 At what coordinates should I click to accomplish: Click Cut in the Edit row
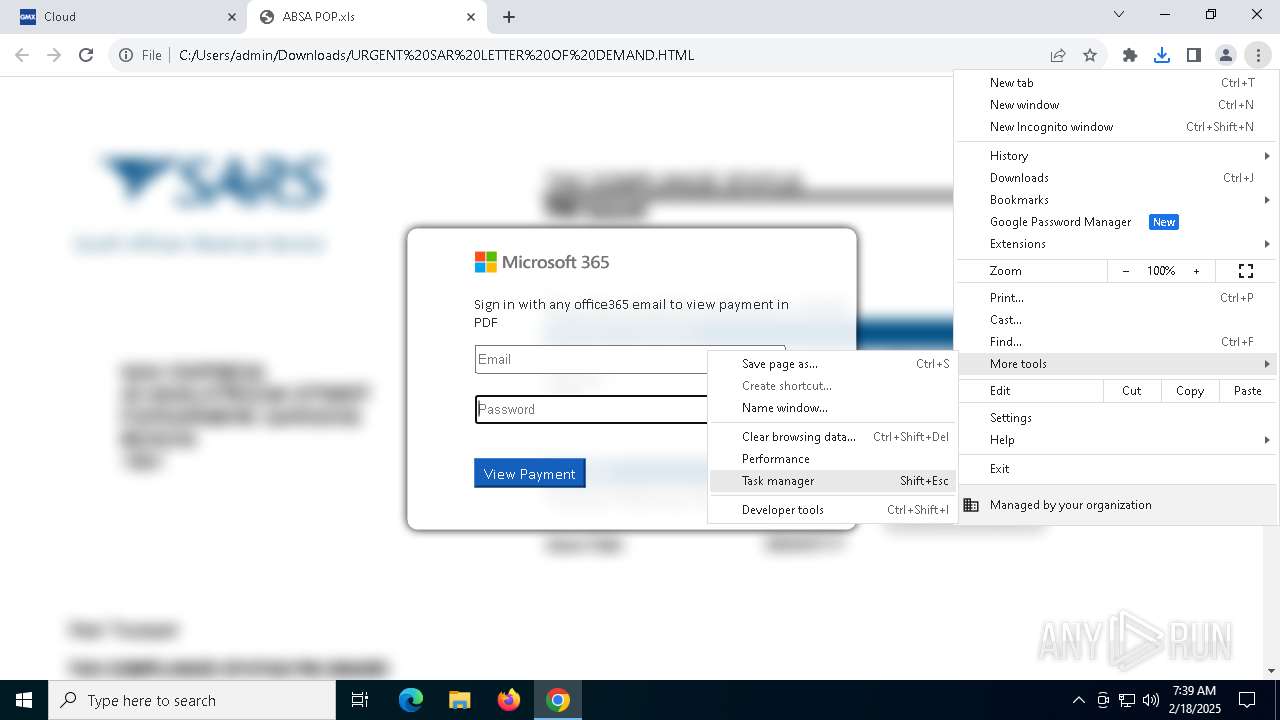pos(1132,391)
